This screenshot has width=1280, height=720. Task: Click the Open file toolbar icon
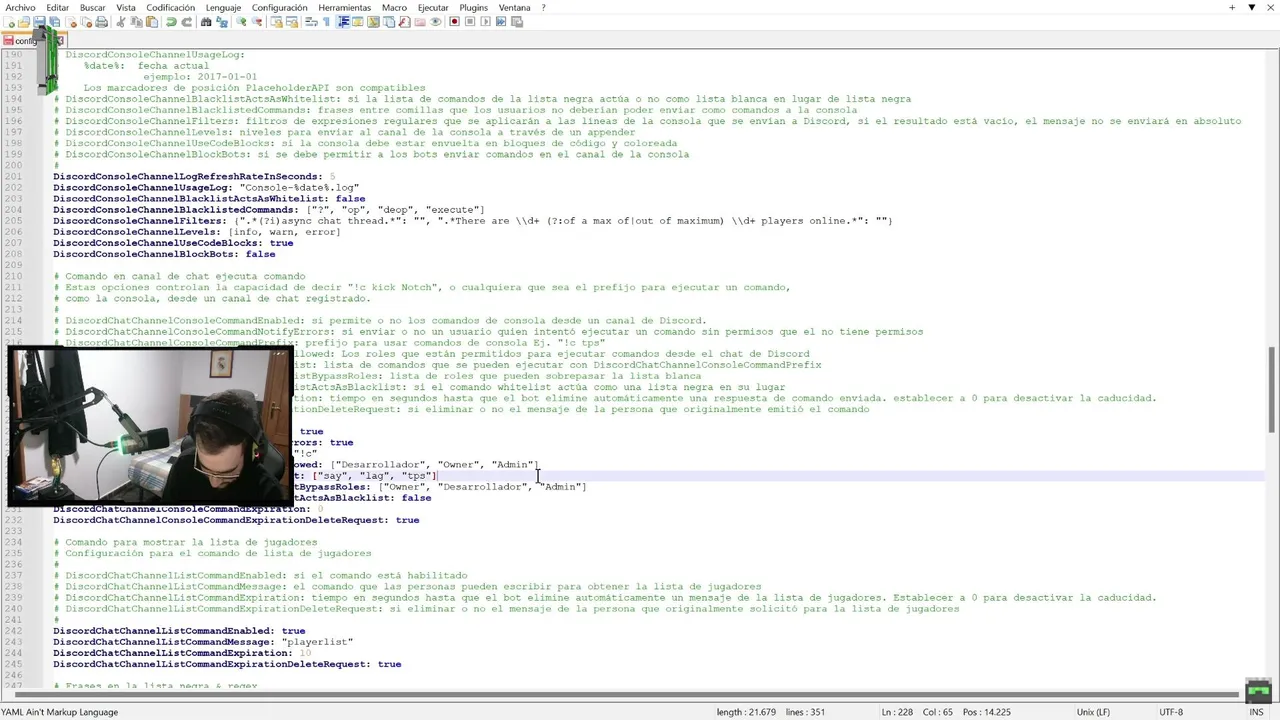click(x=24, y=21)
